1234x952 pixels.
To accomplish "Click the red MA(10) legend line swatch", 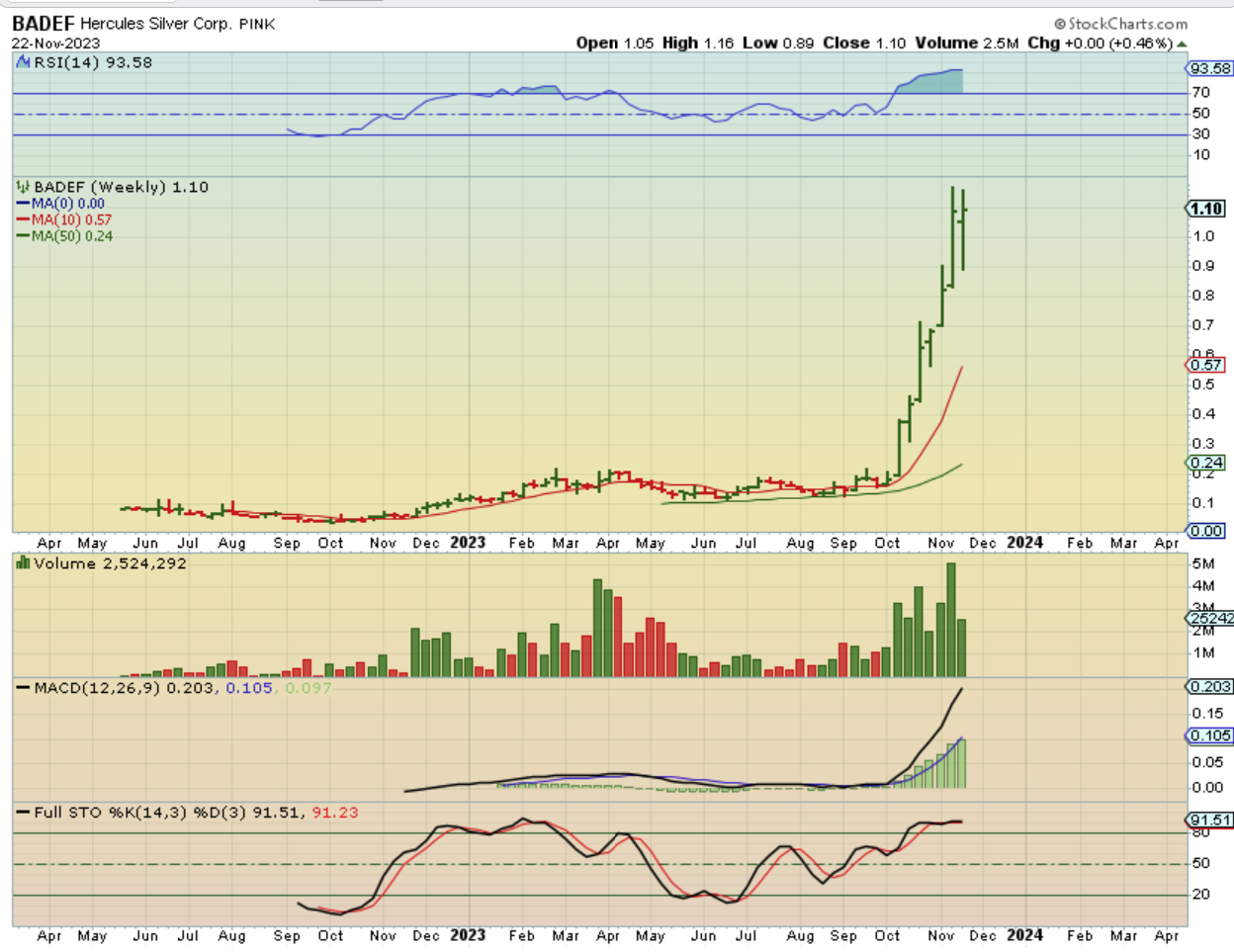I will [23, 219].
